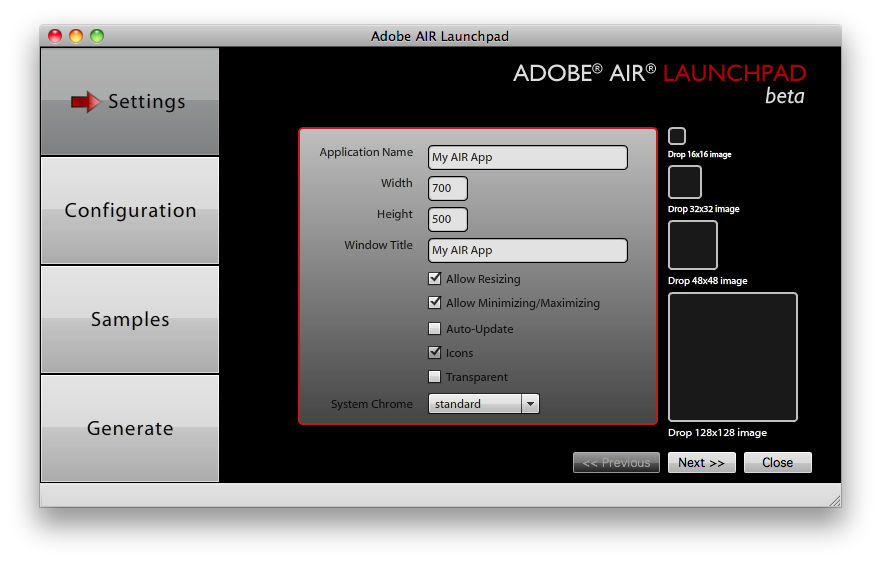Screen dimensions: 881x562
Task: Enable the Auto-Update checkbox
Action: [434, 328]
